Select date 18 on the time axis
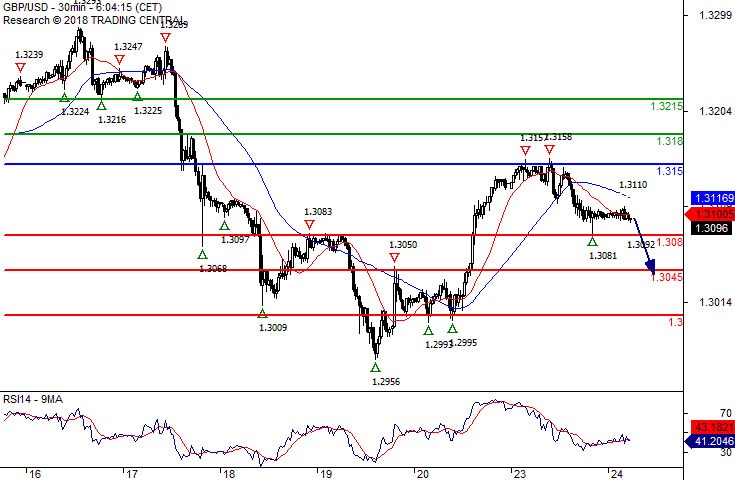This screenshot has height=480, width=735. point(229,474)
